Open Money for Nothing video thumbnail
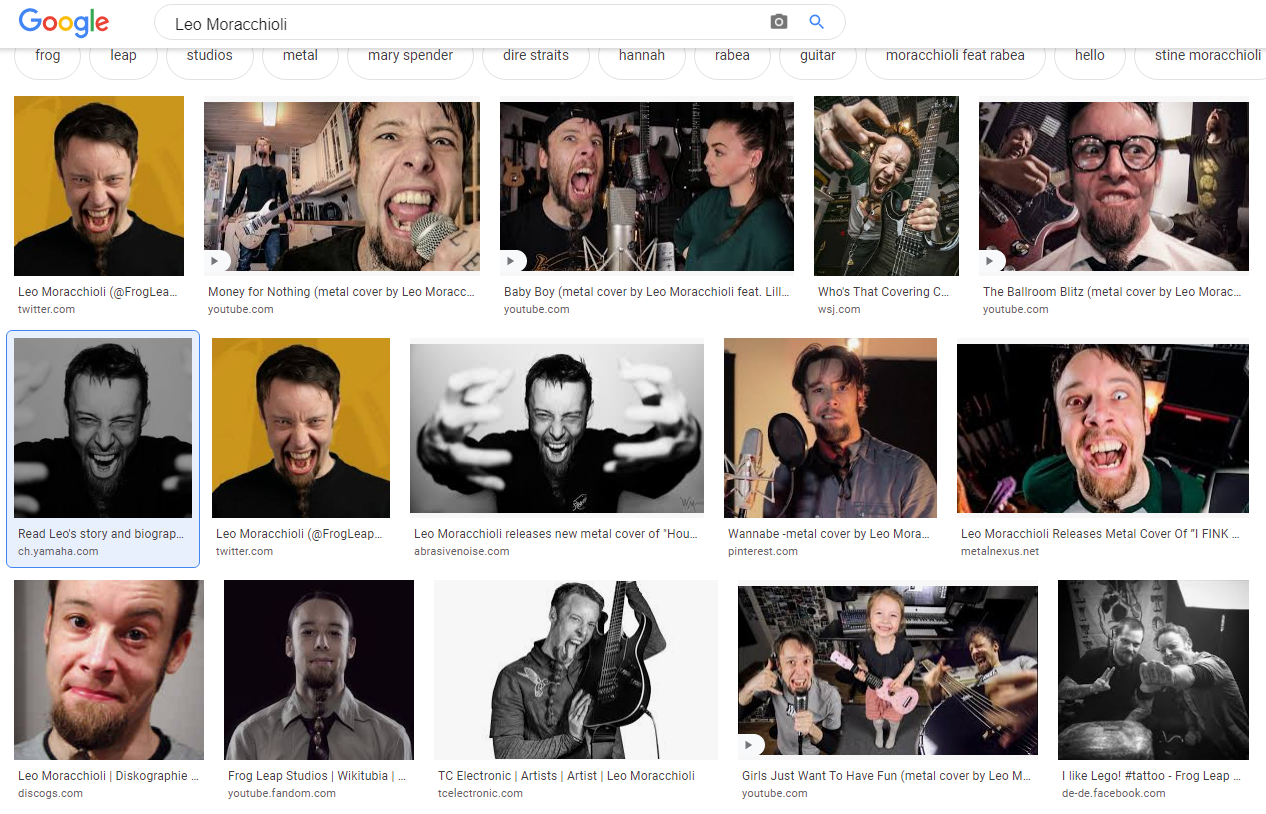This screenshot has height=814, width=1266. pyautogui.click(x=342, y=186)
